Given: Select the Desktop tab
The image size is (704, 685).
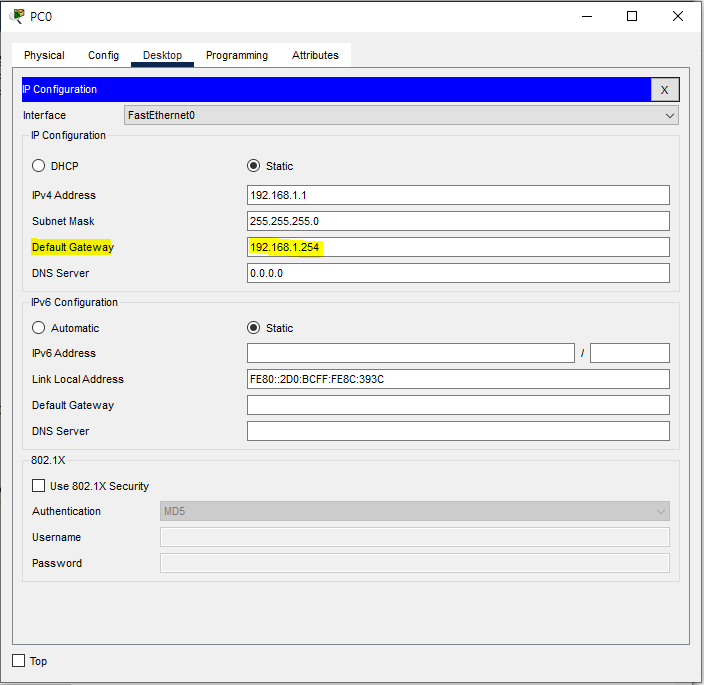Looking at the screenshot, I should click(x=162, y=55).
